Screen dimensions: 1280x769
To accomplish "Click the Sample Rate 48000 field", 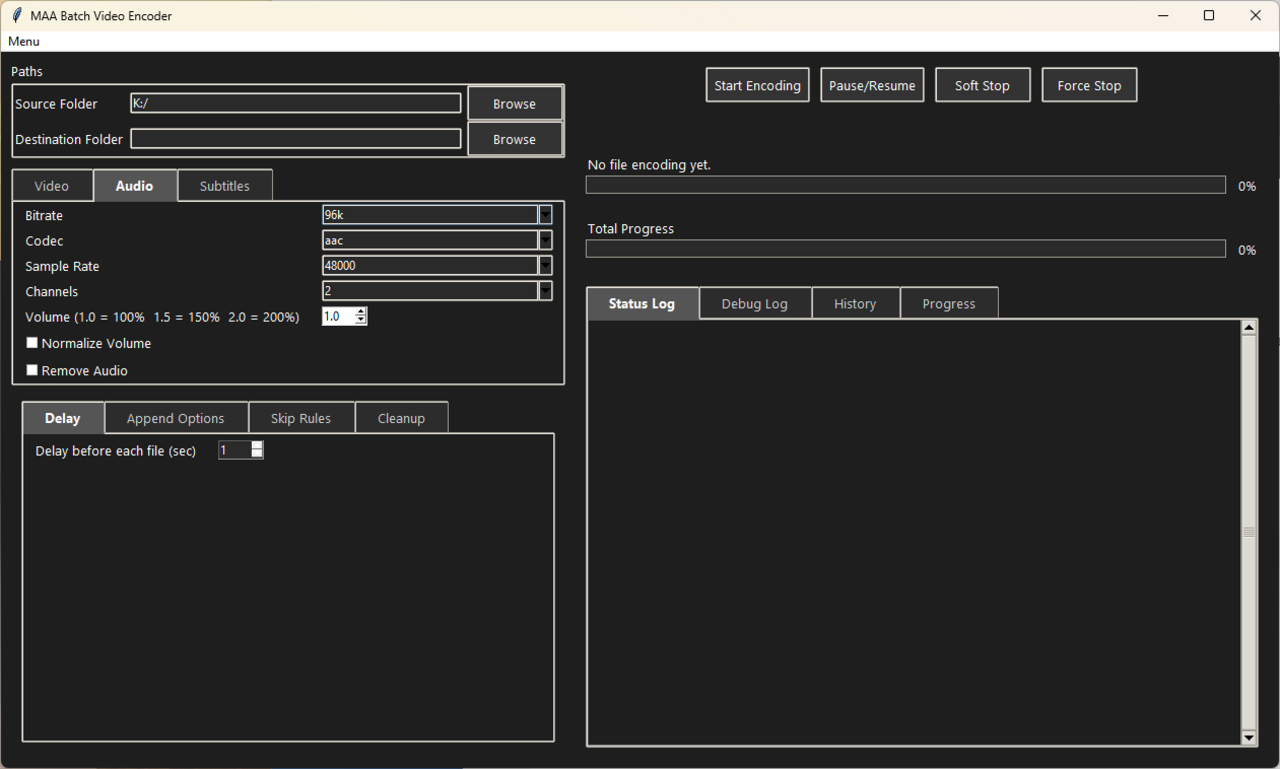I will 430,265.
